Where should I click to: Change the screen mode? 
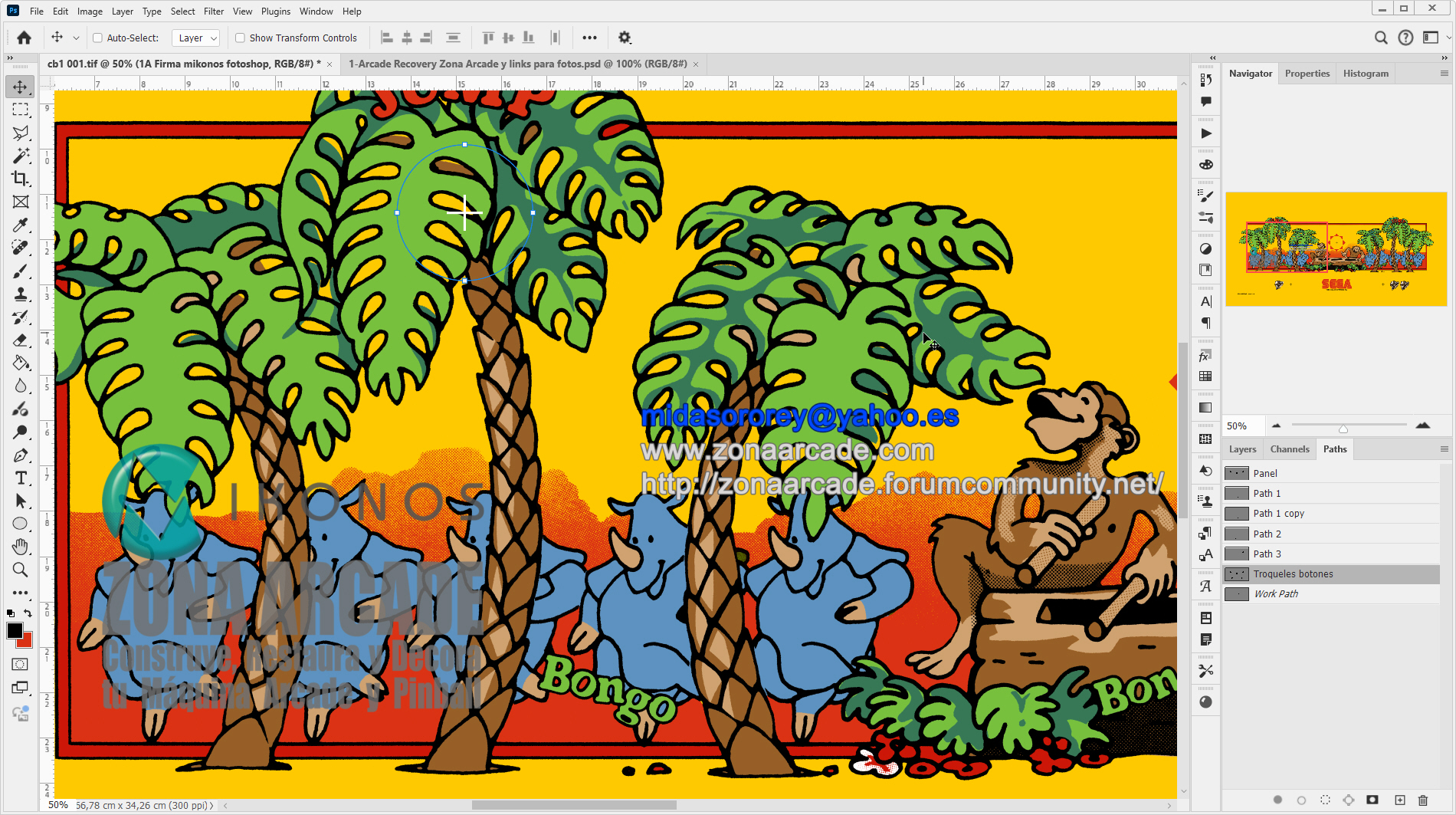point(21,688)
